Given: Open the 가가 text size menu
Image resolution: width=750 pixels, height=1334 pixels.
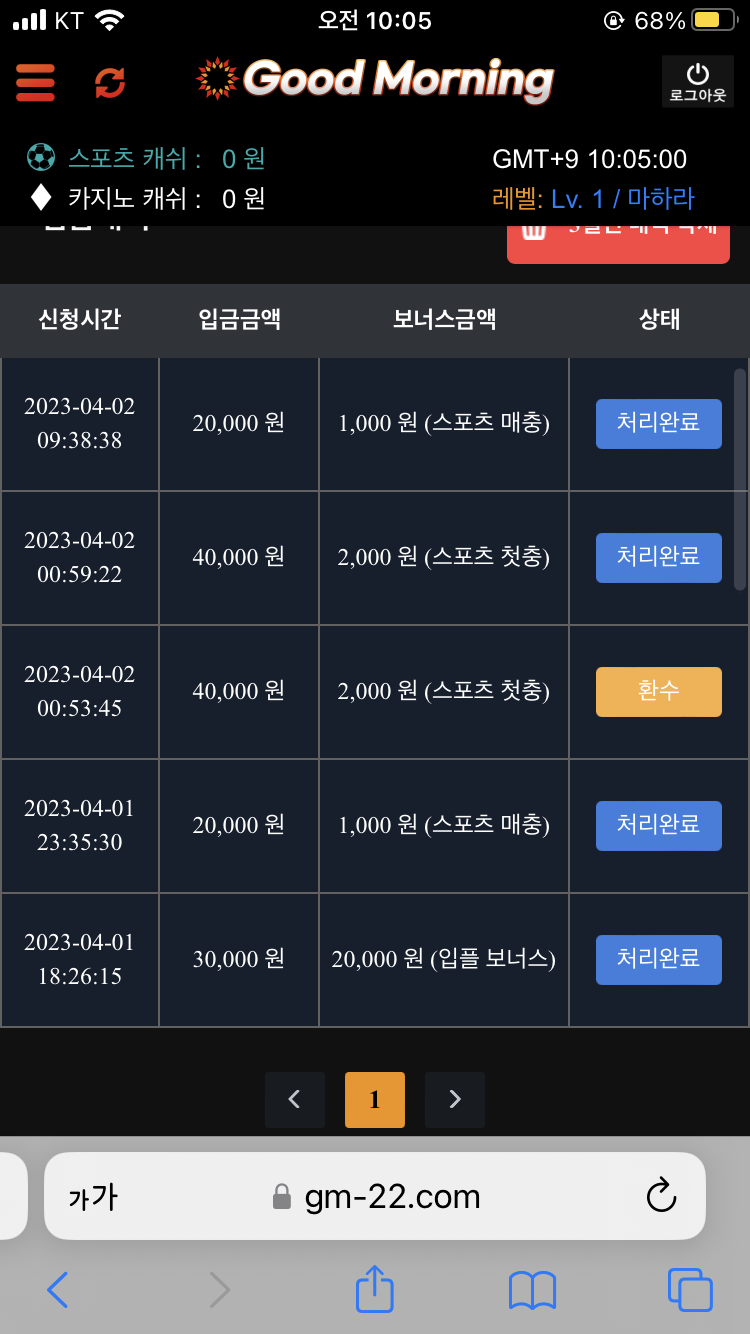Looking at the screenshot, I should tap(92, 1197).
